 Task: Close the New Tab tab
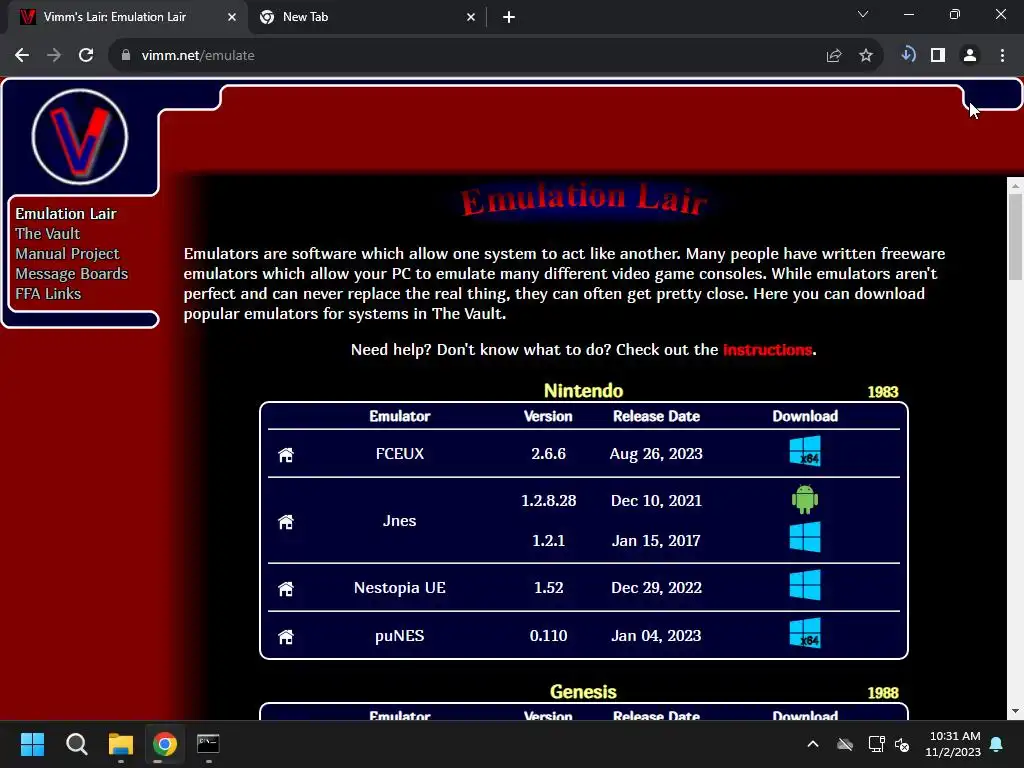click(471, 18)
